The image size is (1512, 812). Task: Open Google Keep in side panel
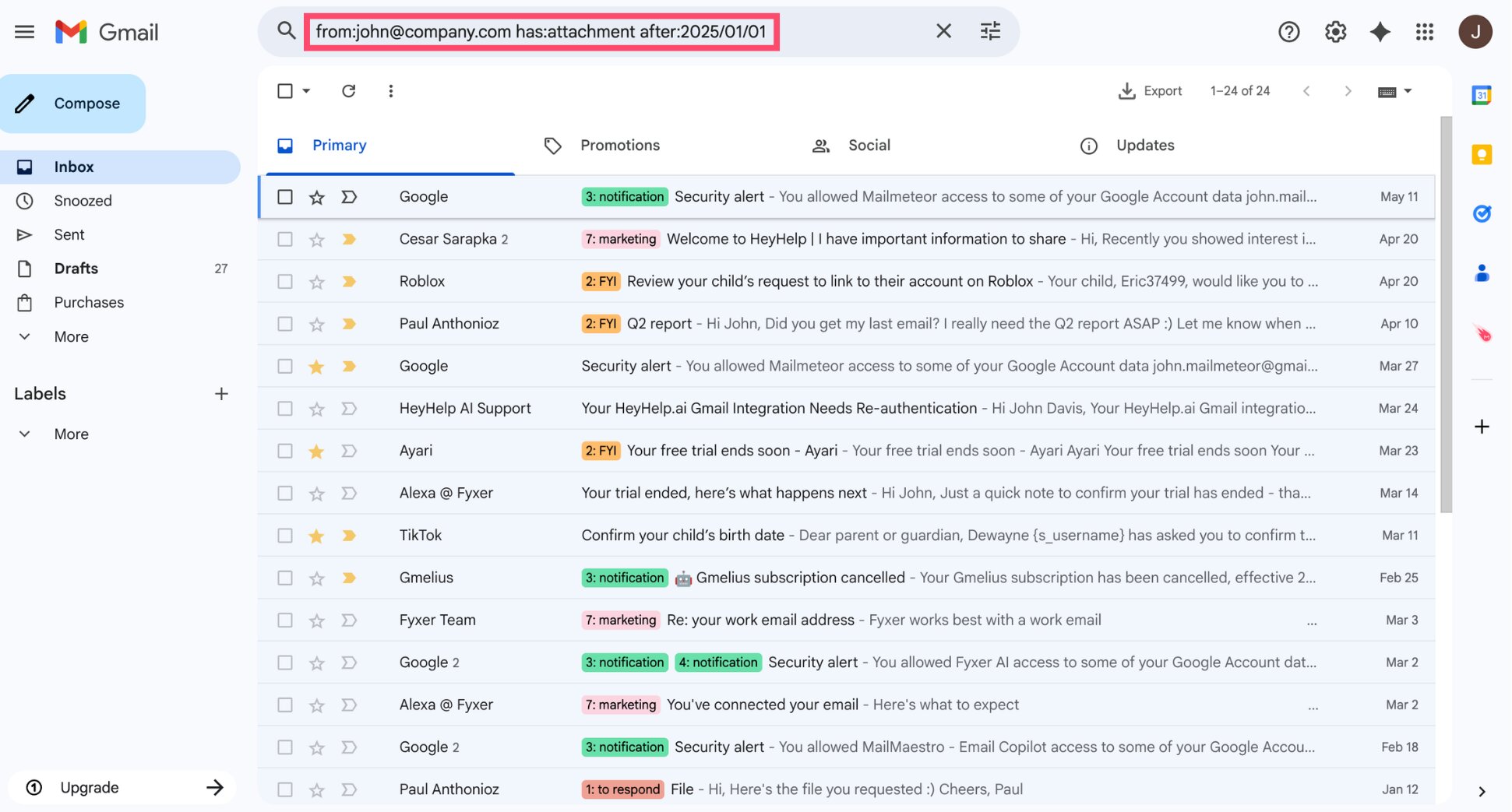pos(1482,154)
